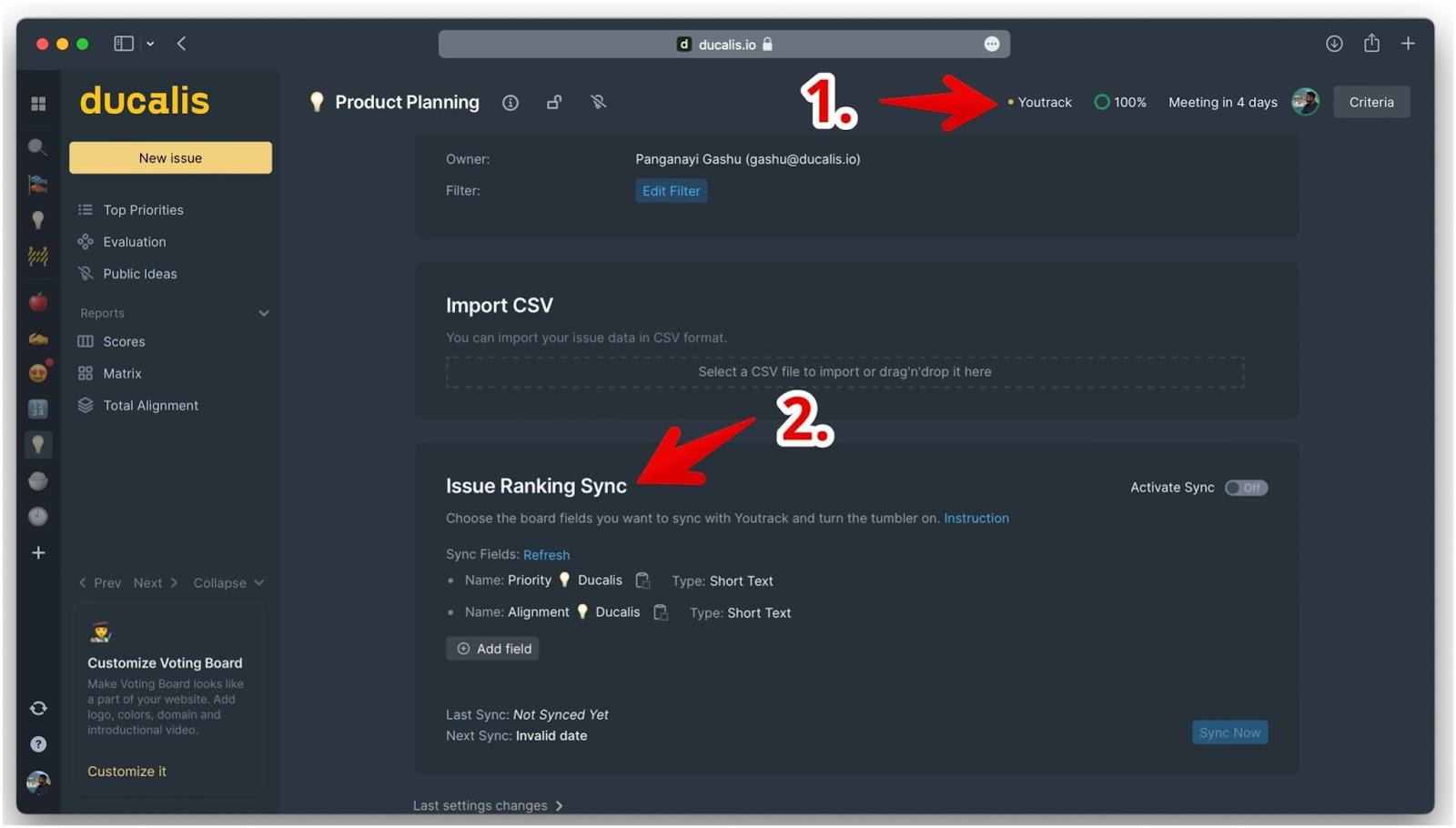This screenshot has height=828, width=1456.
Task: Click the member avatar next to Criteria
Action: [x=1305, y=102]
